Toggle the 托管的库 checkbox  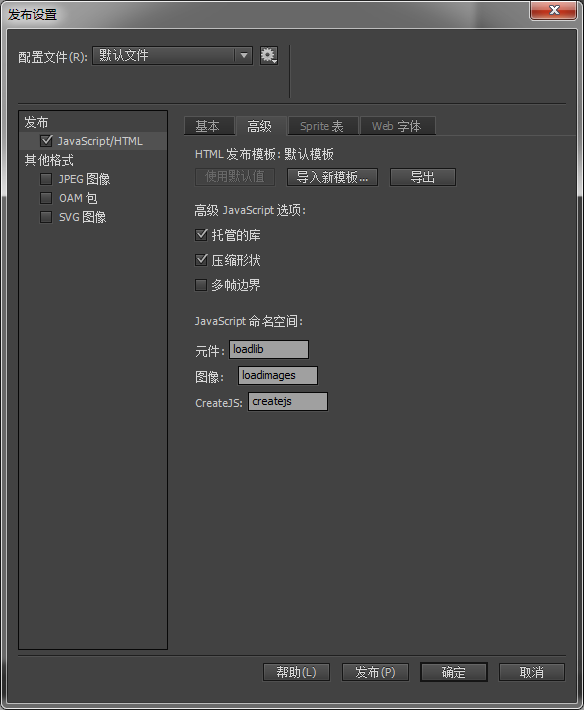[x=201, y=235]
